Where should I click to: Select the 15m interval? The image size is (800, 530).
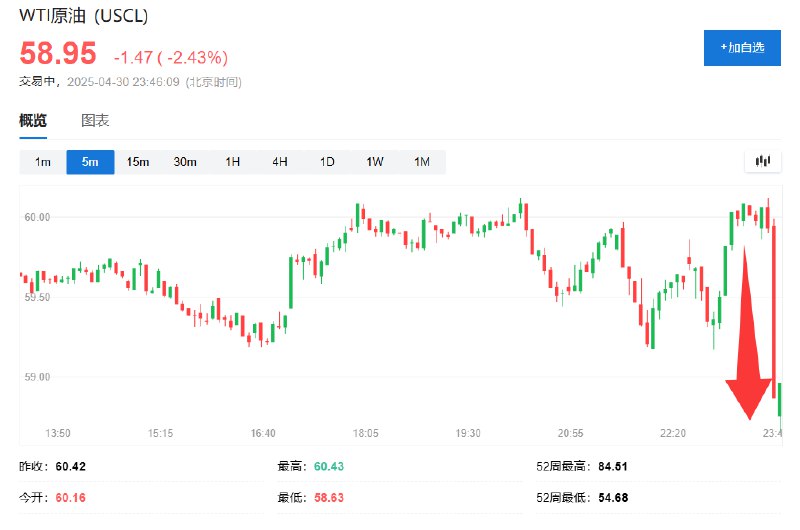[x=138, y=162]
